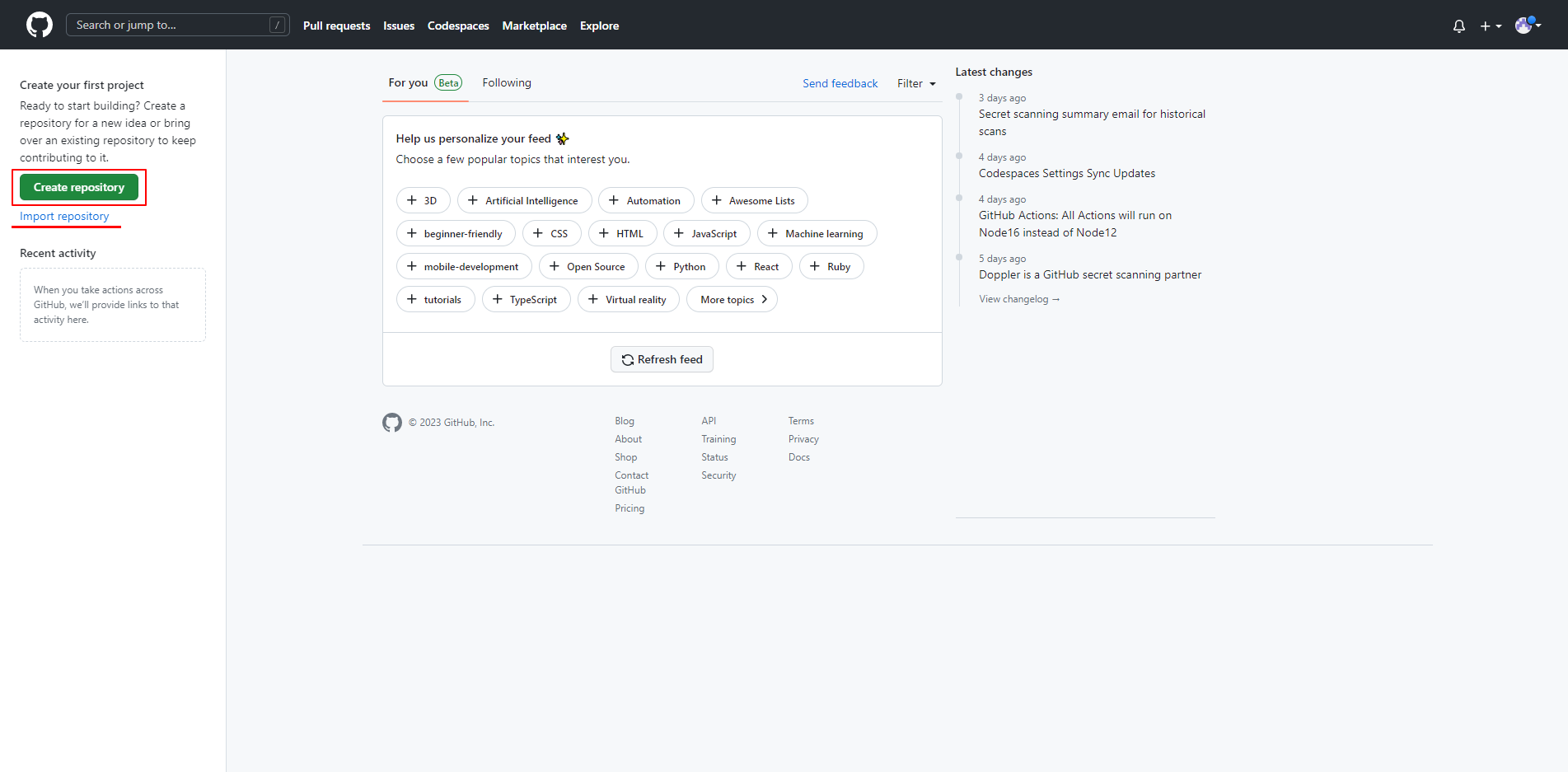Click the footer GitHub logo icon

[x=392, y=423]
